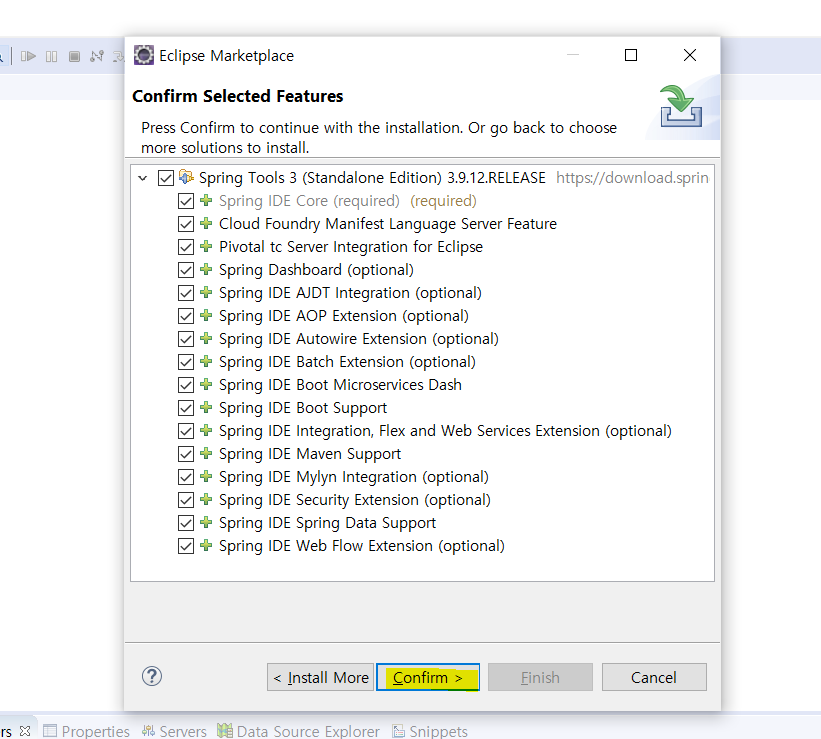The height and width of the screenshot is (739, 821).
Task: Click the Spring Tools 3 package icon
Action: pos(186,177)
